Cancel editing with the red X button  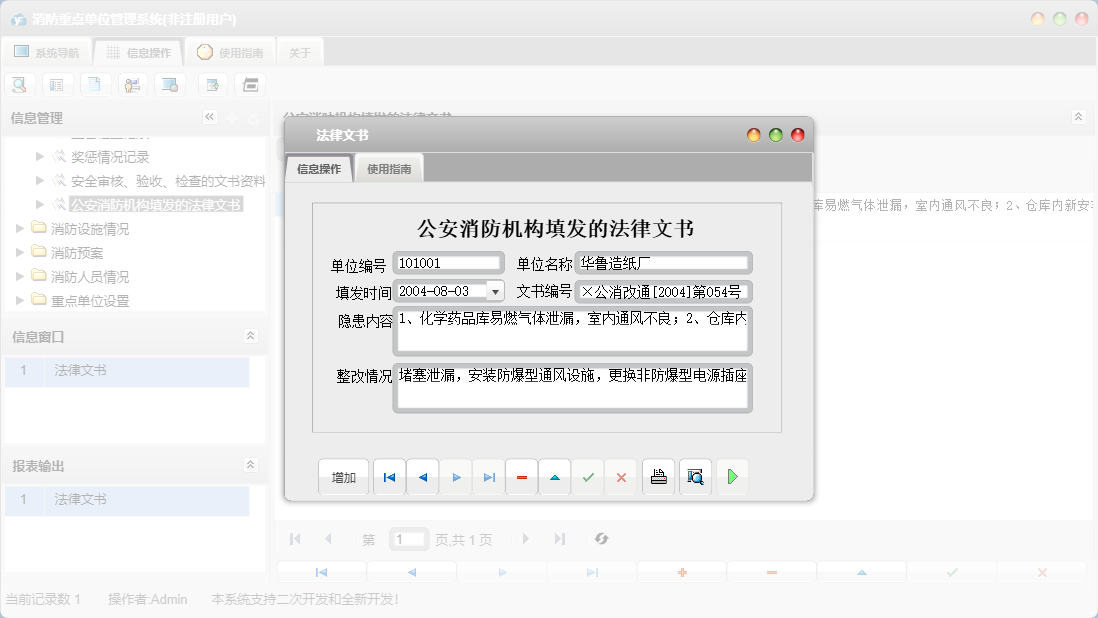[x=621, y=477]
